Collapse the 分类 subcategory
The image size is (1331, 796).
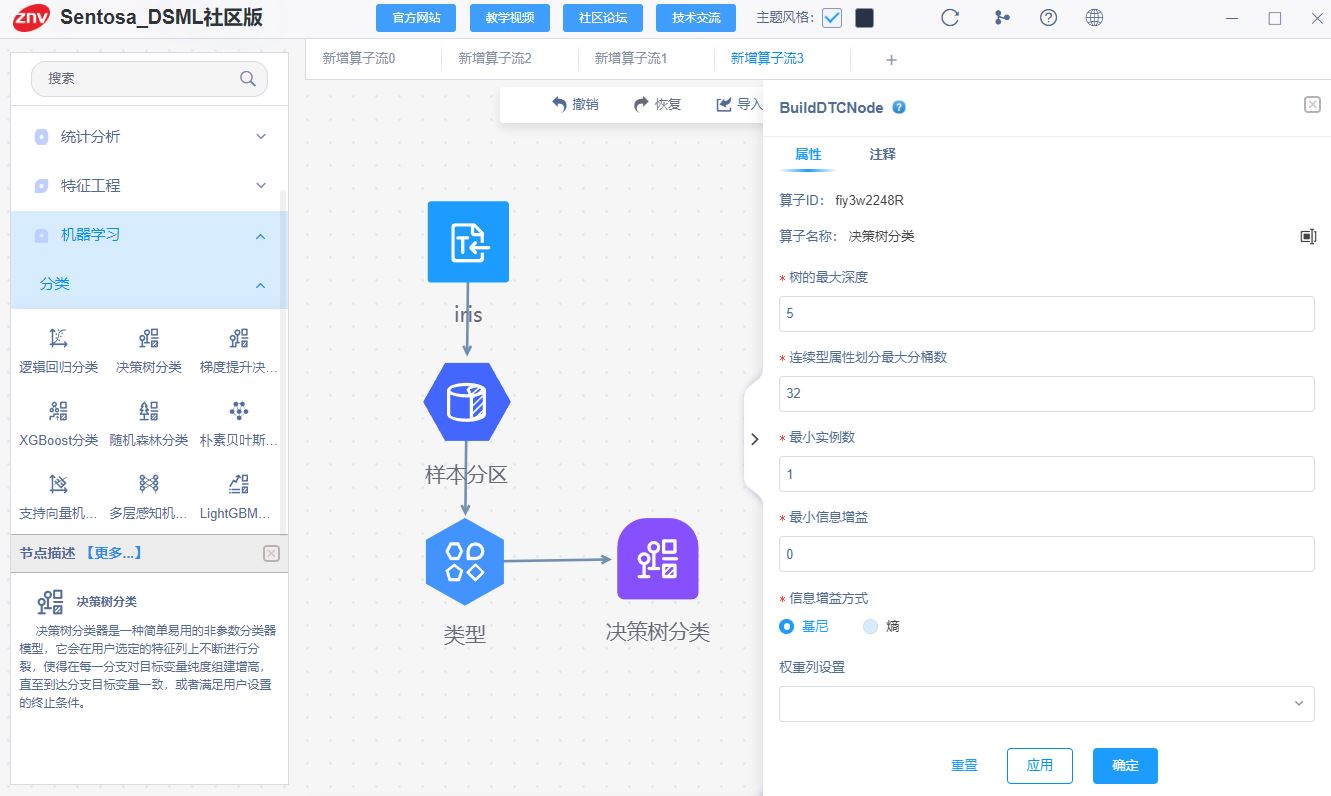[x=149, y=284]
